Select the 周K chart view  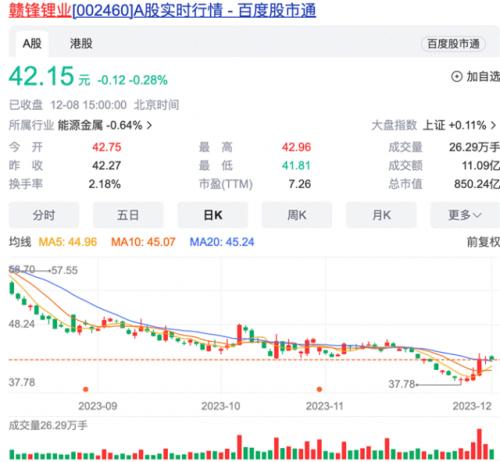point(297,215)
